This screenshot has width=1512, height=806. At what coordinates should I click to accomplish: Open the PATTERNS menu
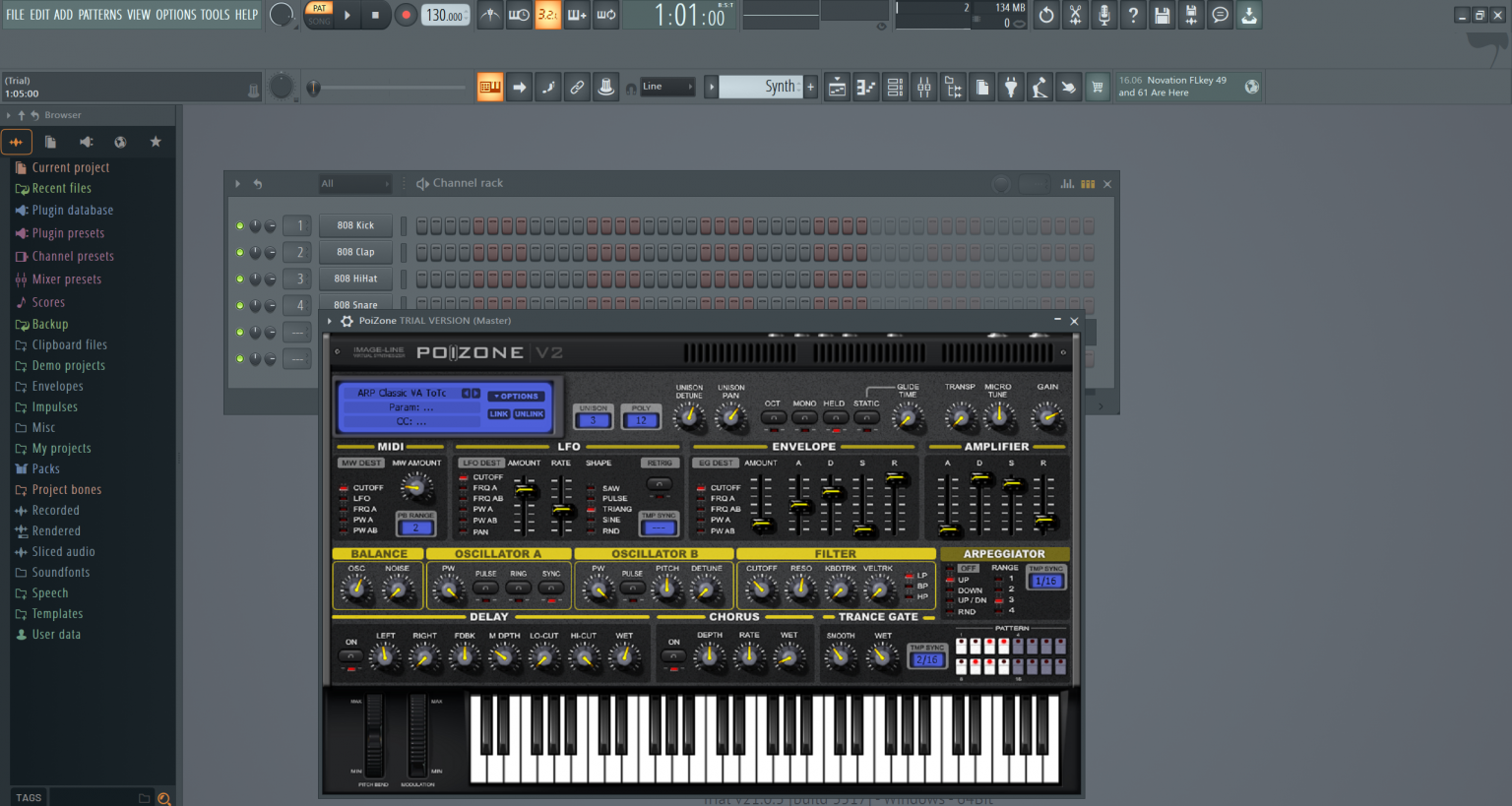pyautogui.click(x=99, y=15)
